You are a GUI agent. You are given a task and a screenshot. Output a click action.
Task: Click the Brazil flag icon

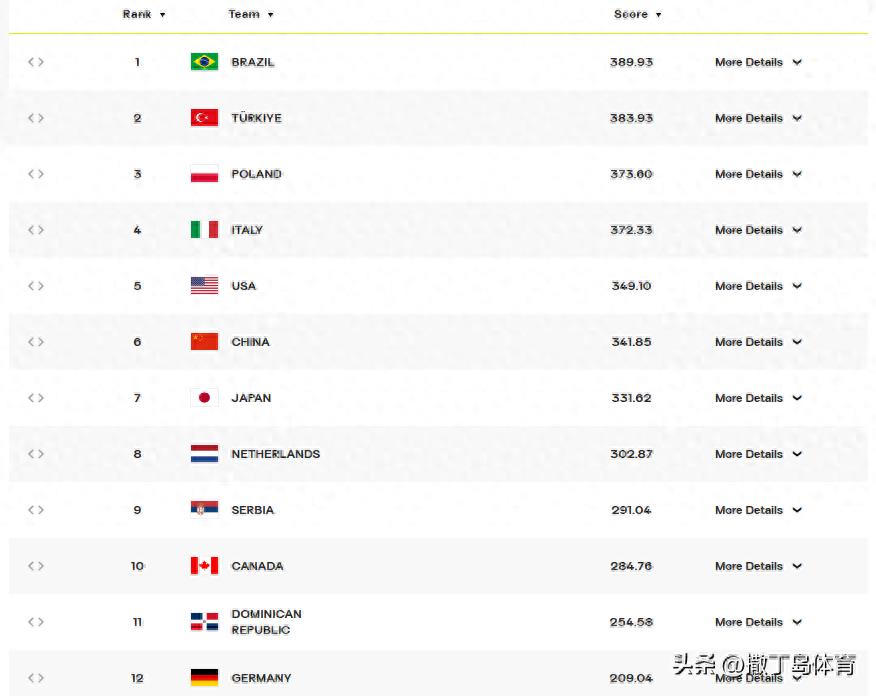click(204, 62)
